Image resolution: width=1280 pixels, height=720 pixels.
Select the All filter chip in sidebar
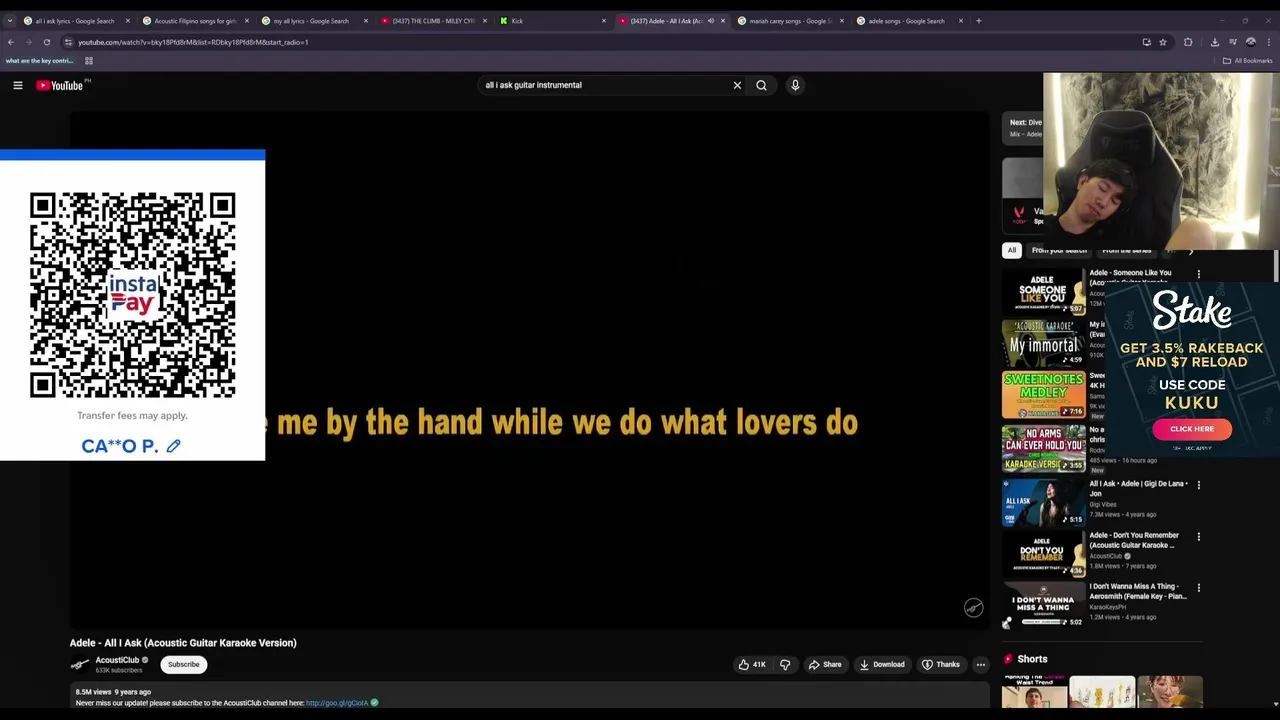click(1012, 250)
